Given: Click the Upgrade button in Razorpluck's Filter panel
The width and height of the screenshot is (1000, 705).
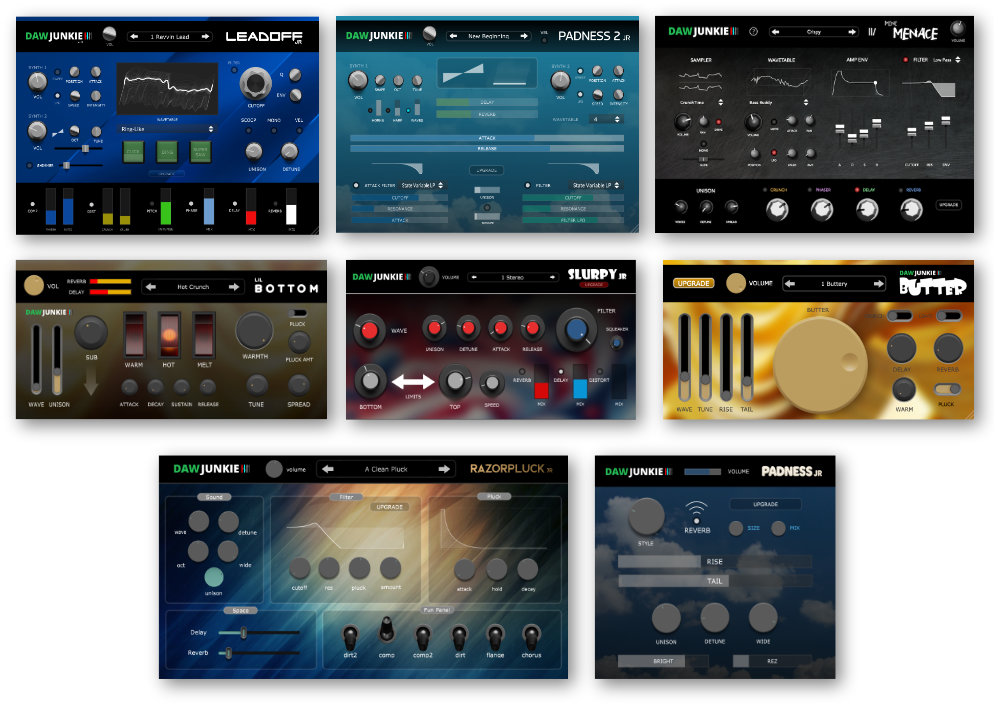Looking at the screenshot, I should point(389,507).
